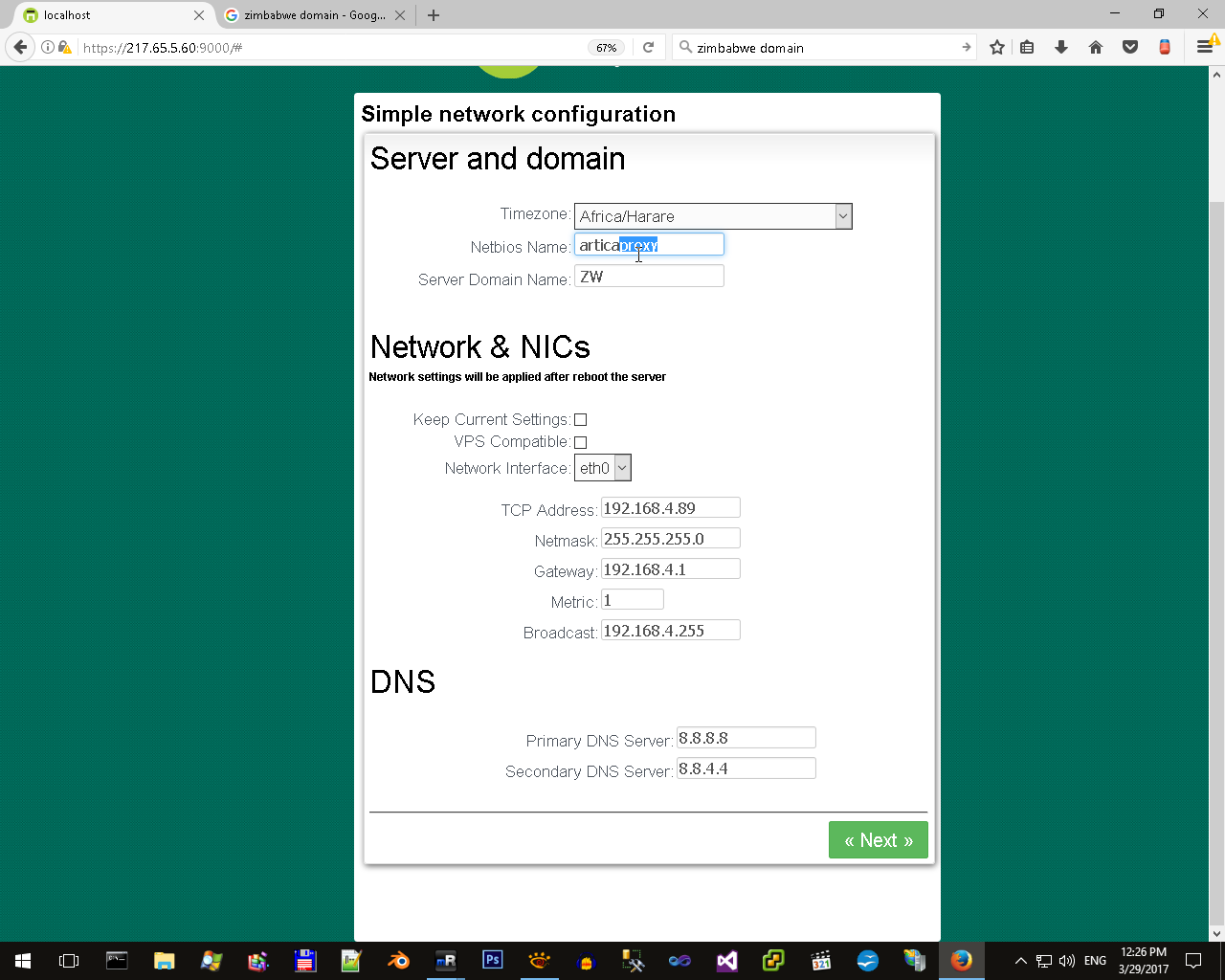The width and height of the screenshot is (1225, 980).
Task: Open Firefox hamburger menu
Action: (1205, 47)
